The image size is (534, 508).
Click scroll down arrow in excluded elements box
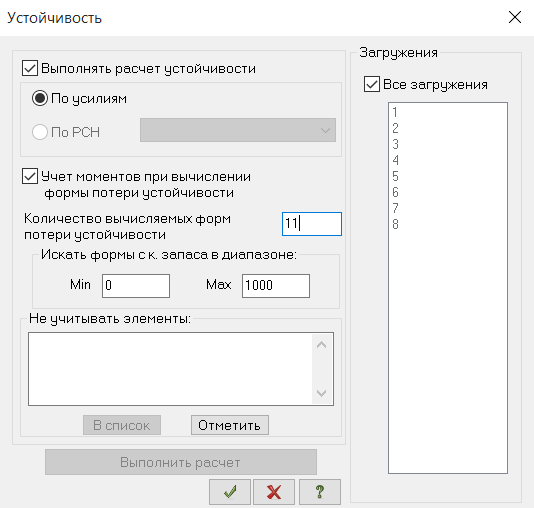click(x=321, y=393)
